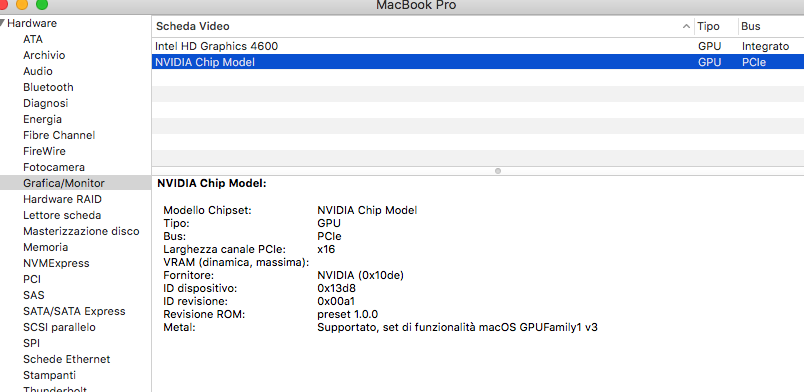This screenshot has height=392, width=804.
Task: Zoom the window with green button
Action: tap(42, 4)
